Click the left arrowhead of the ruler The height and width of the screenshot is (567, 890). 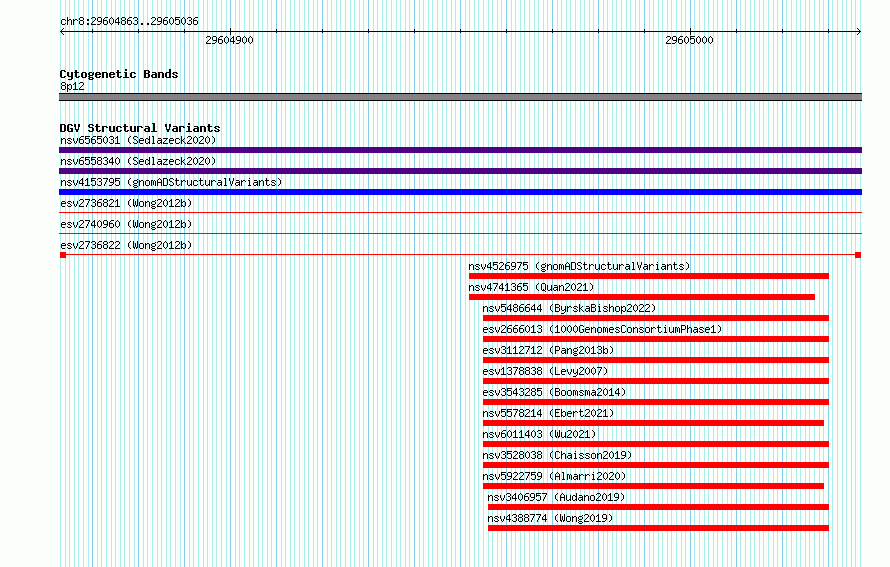point(62,32)
